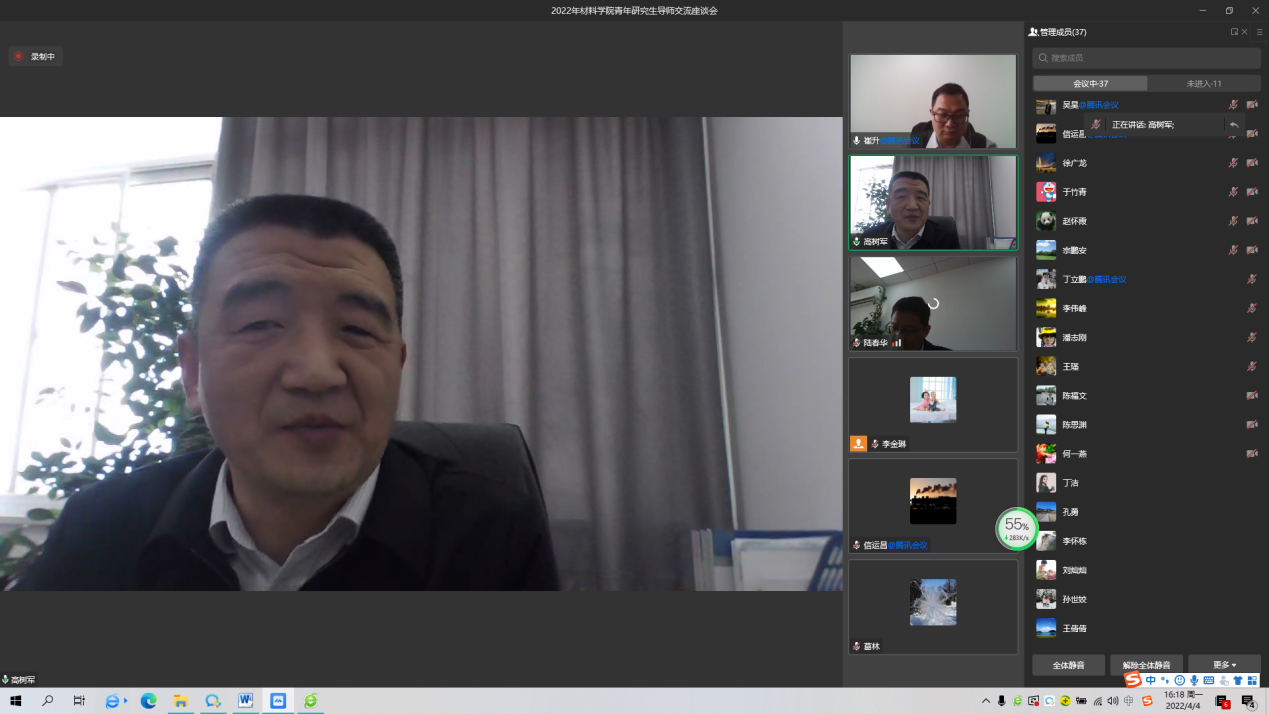
Task: Open Microsoft Word from the taskbar
Action: click(245, 701)
